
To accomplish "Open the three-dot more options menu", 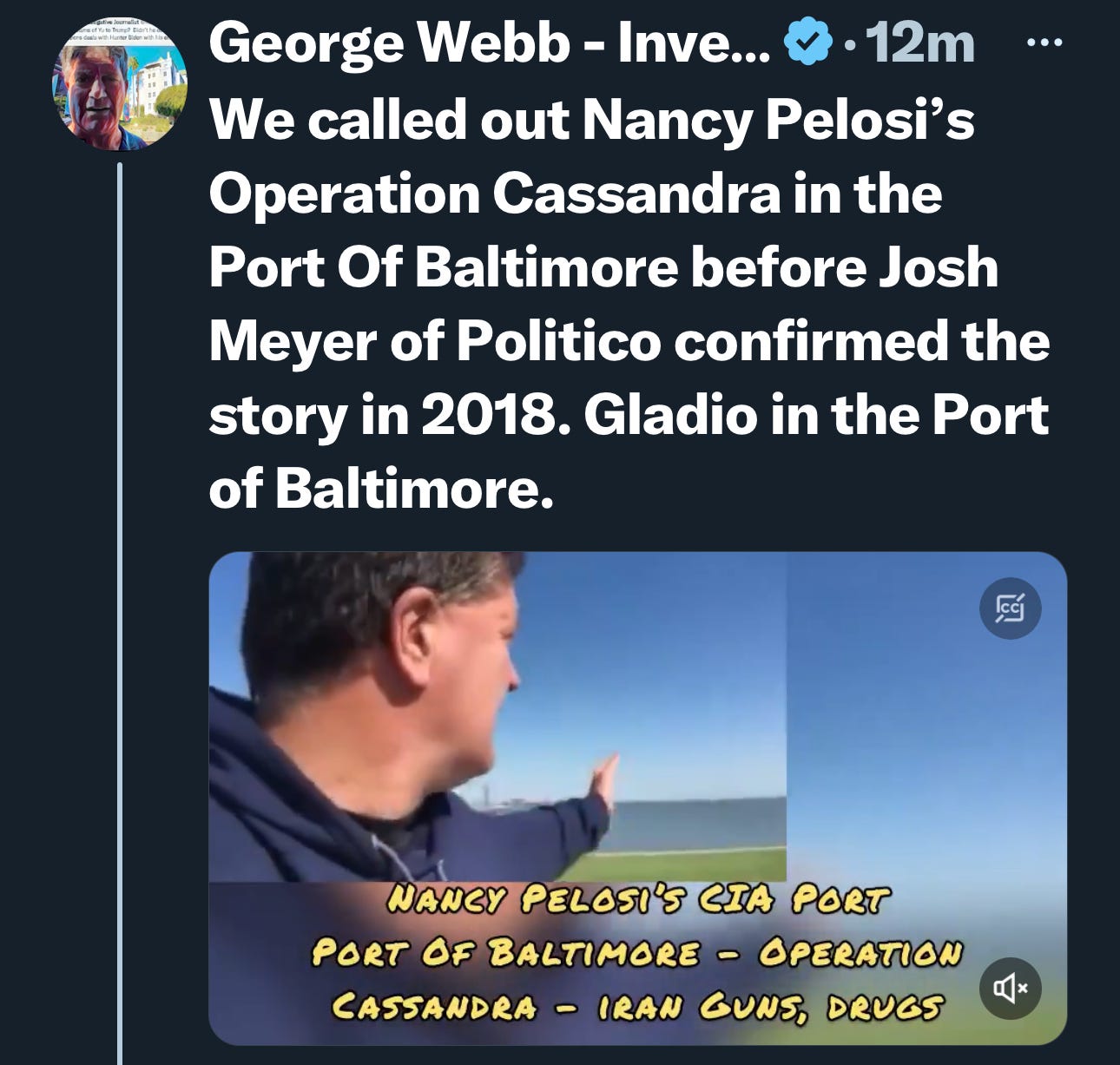I will coord(1044,43).
